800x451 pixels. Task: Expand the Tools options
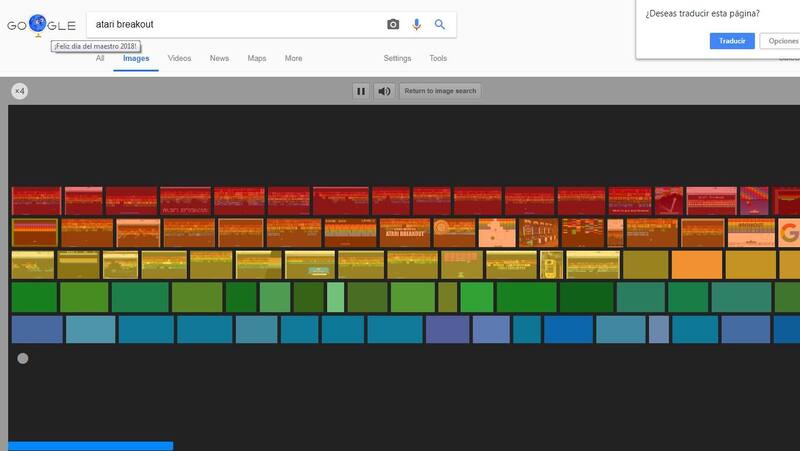point(438,58)
